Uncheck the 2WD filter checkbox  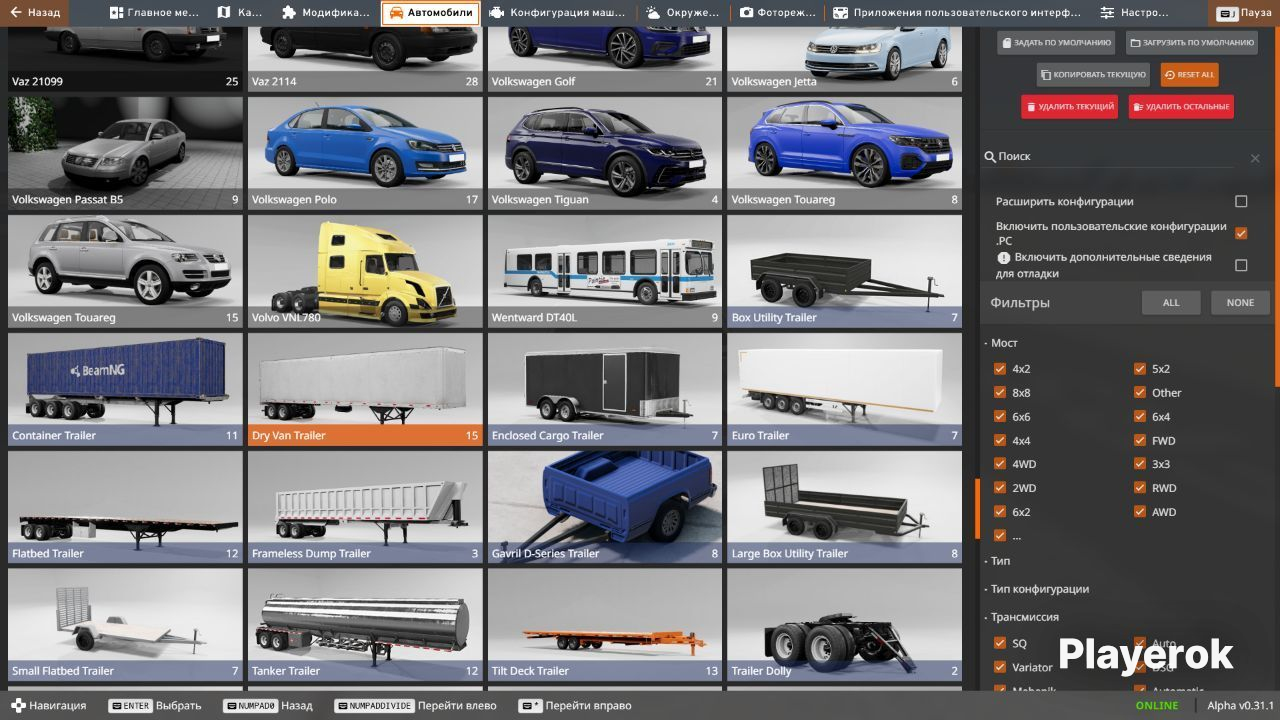click(1000, 488)
